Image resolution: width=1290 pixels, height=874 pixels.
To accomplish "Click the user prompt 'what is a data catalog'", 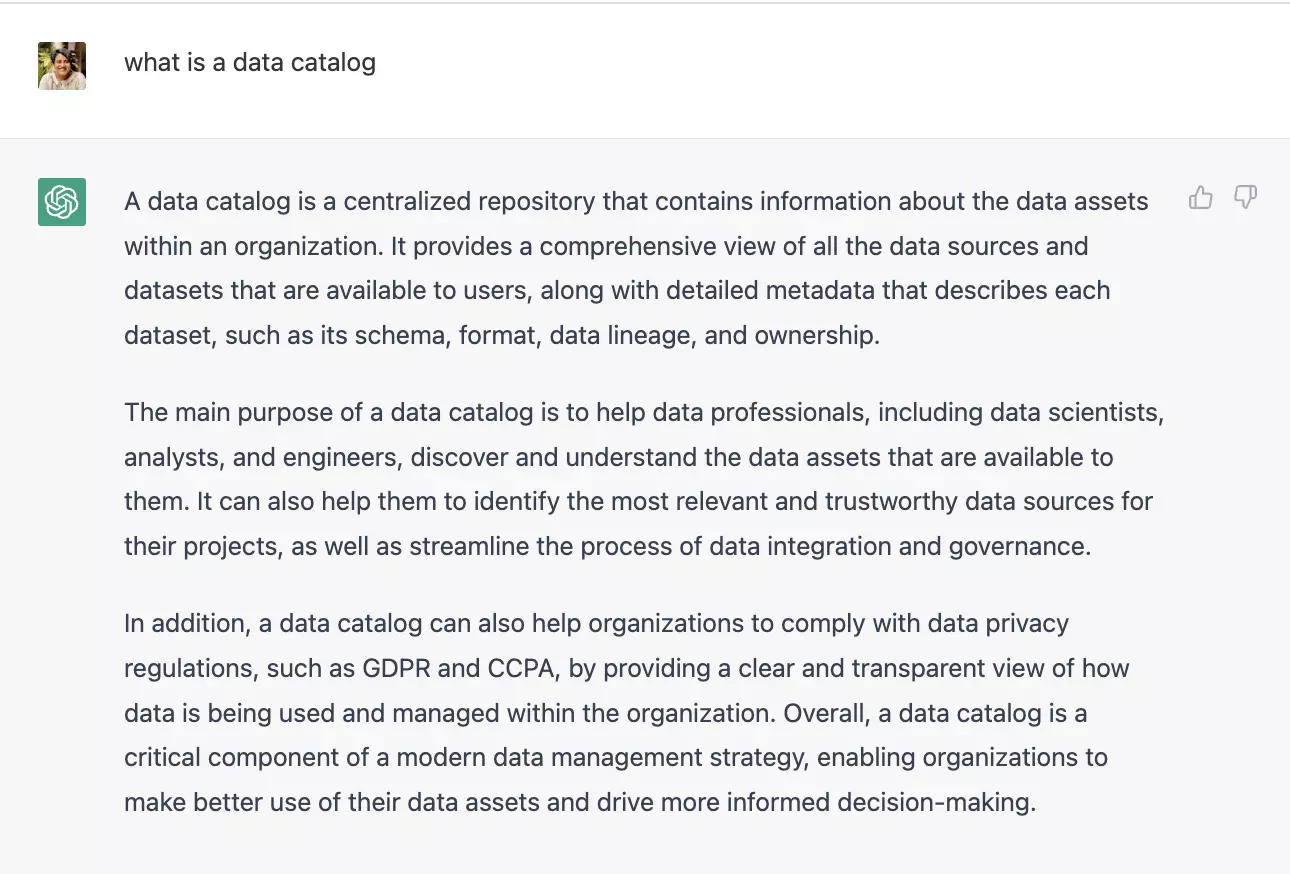I will click(x=250, y=62).
